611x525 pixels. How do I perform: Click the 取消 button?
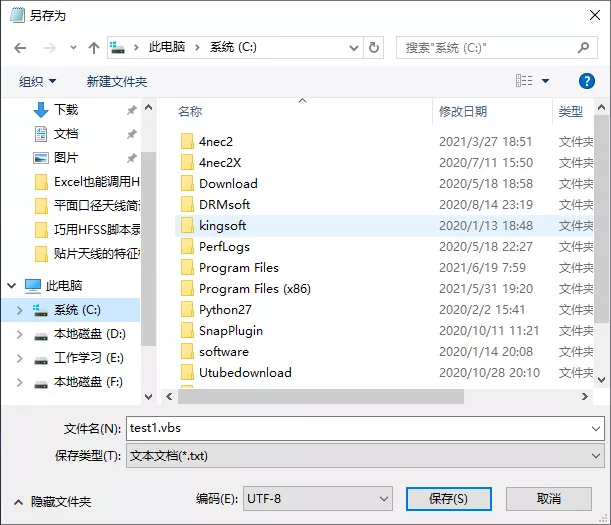click(x=549, y=498)
